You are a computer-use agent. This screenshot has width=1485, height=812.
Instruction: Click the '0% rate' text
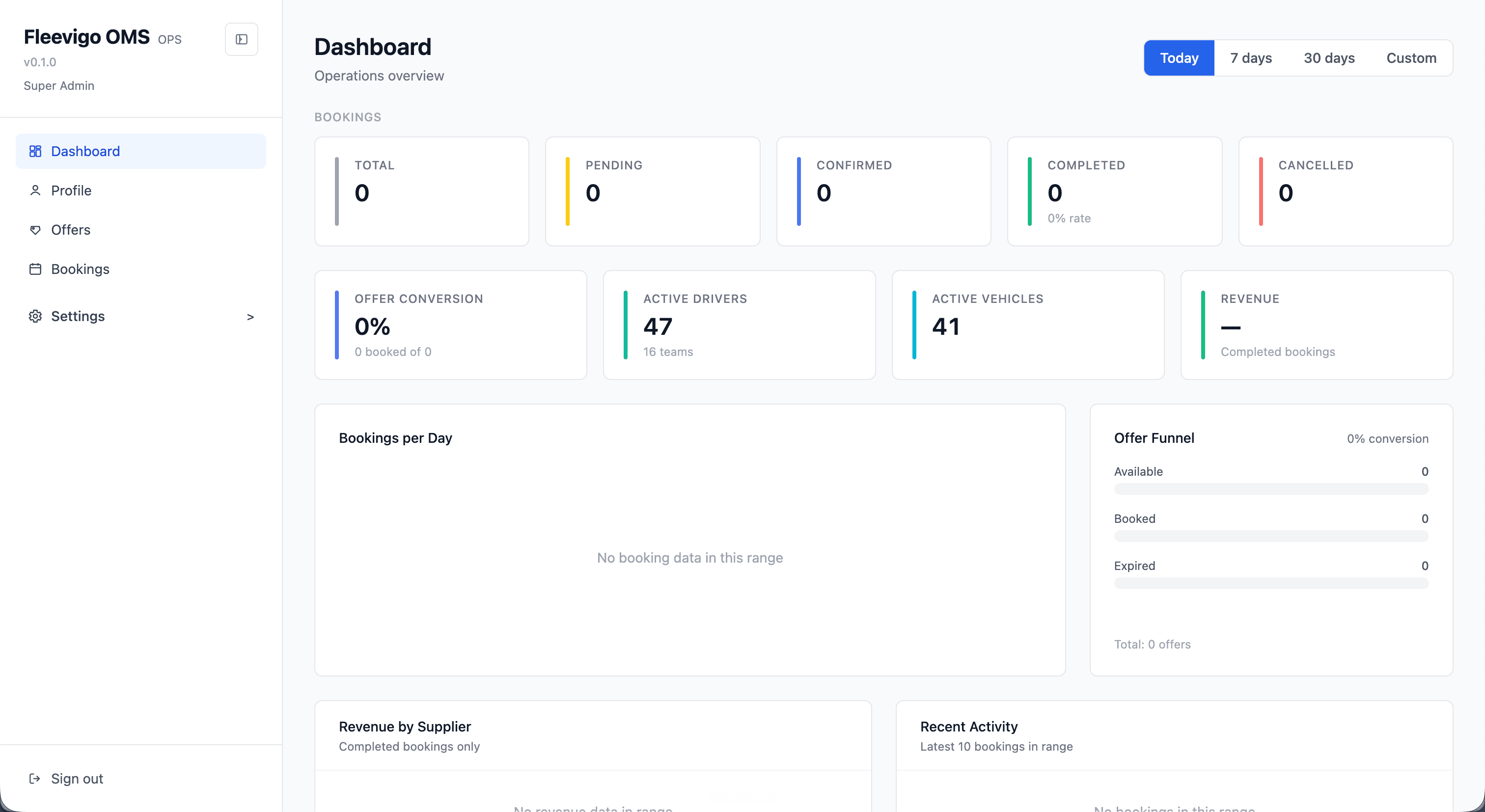(1069, 218)
